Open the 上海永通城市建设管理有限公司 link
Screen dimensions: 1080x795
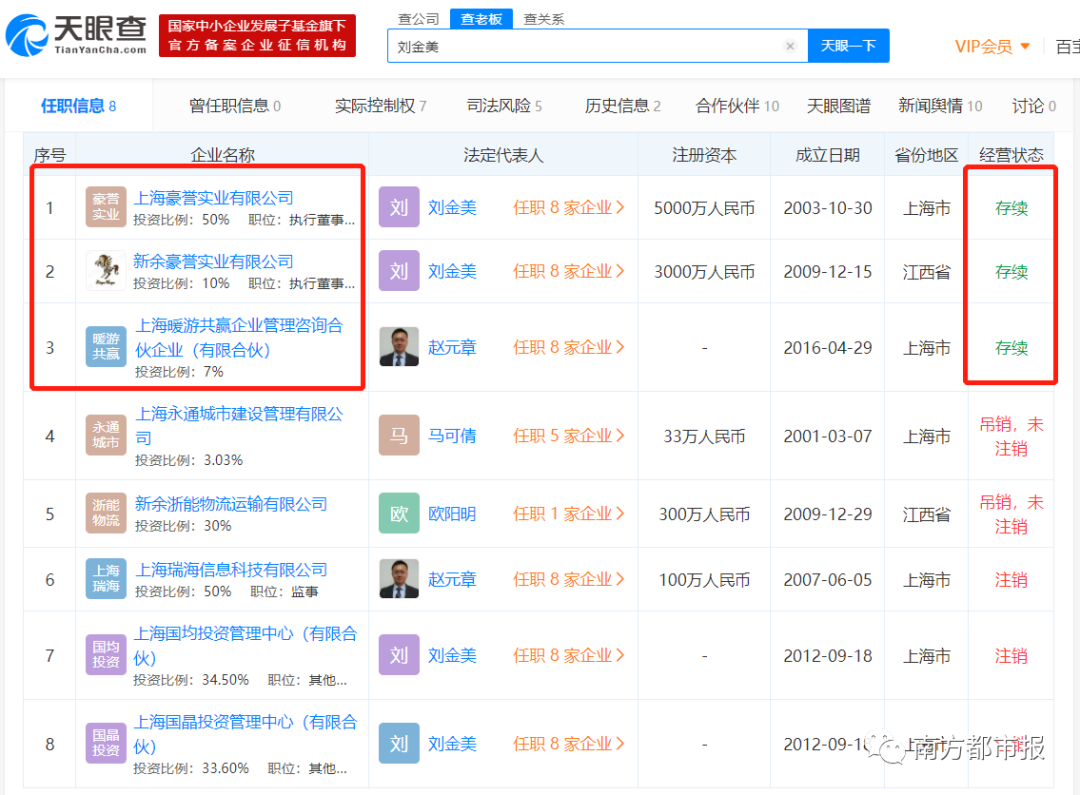click(x=238, y=426)
